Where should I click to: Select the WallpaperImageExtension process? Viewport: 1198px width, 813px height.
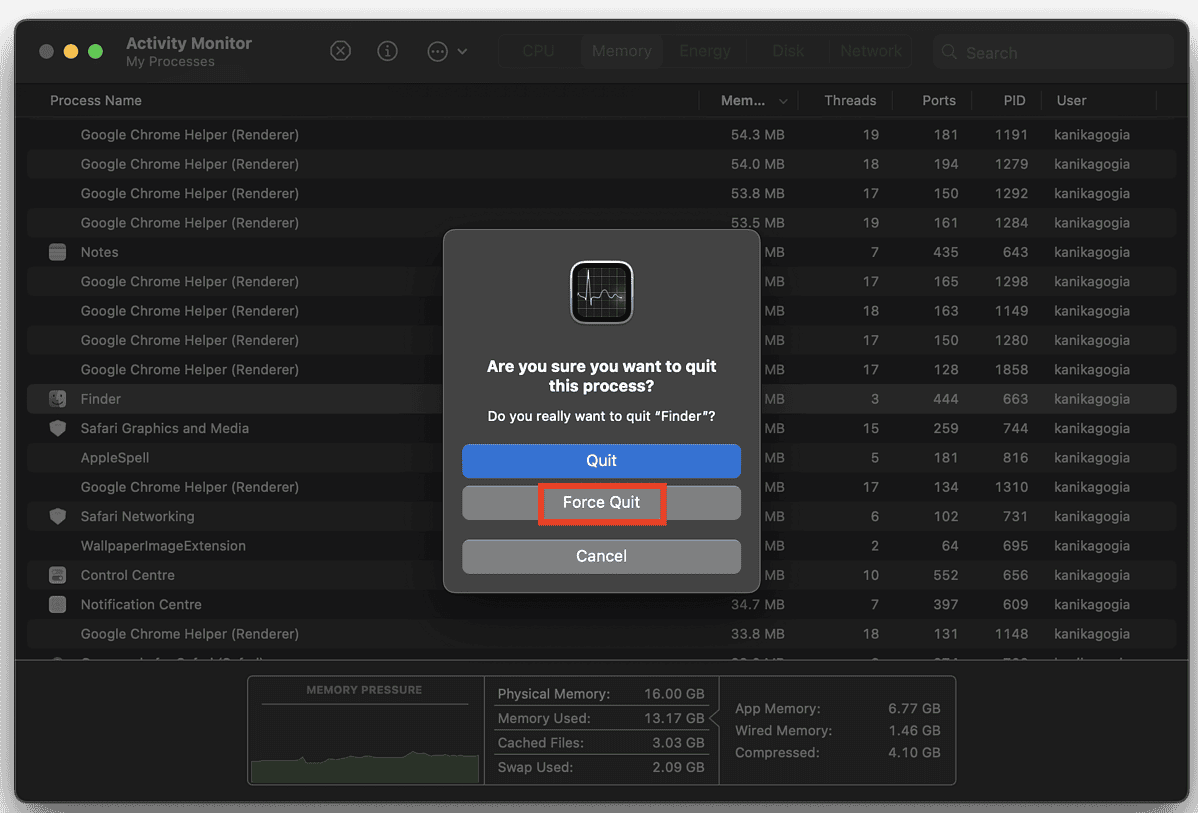[163, 546]
